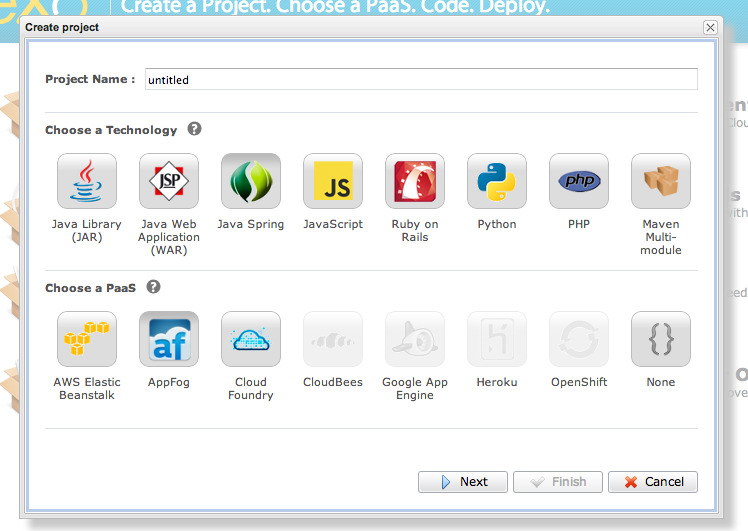The width and height of the screenshot is (748, 531).
Task: Click the CloudBees label text
Action: [333, 382]
